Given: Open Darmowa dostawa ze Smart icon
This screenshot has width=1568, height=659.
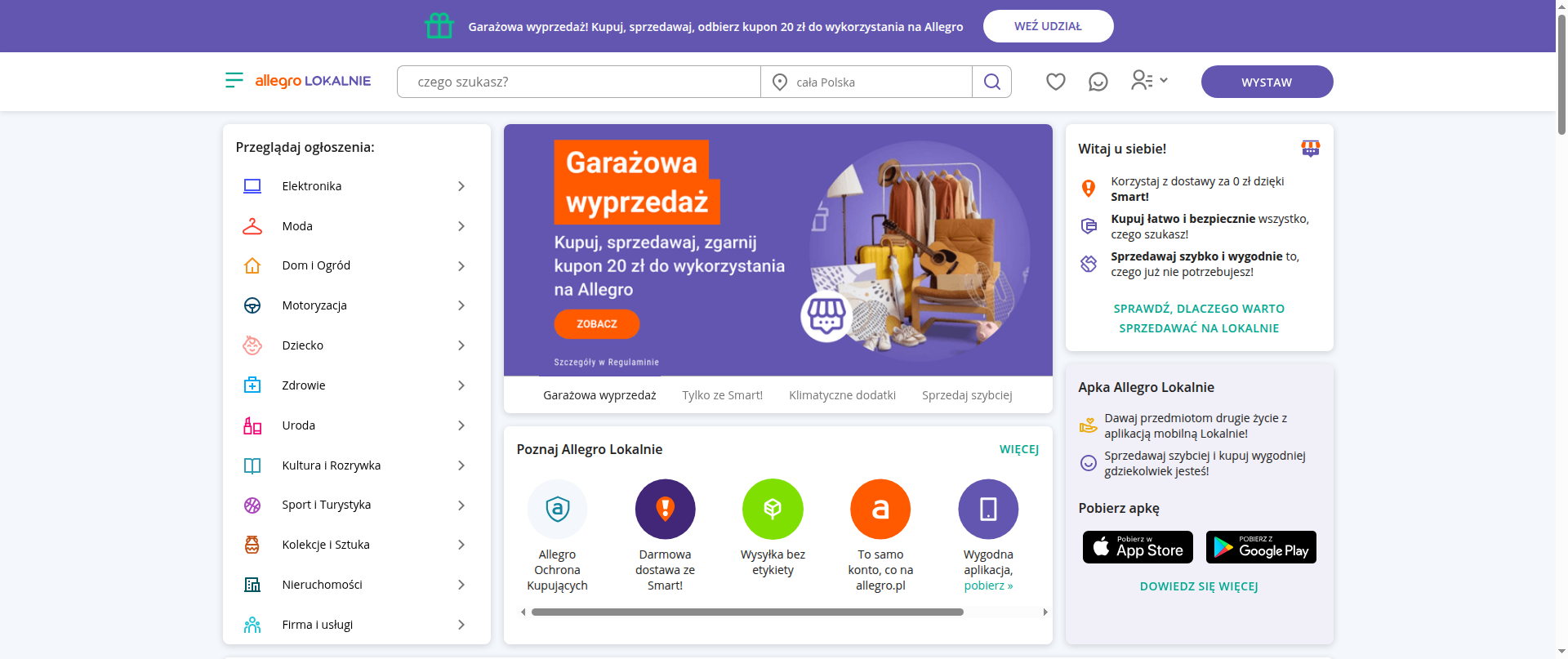Looking at the screenshot, I should pos(666,509).
